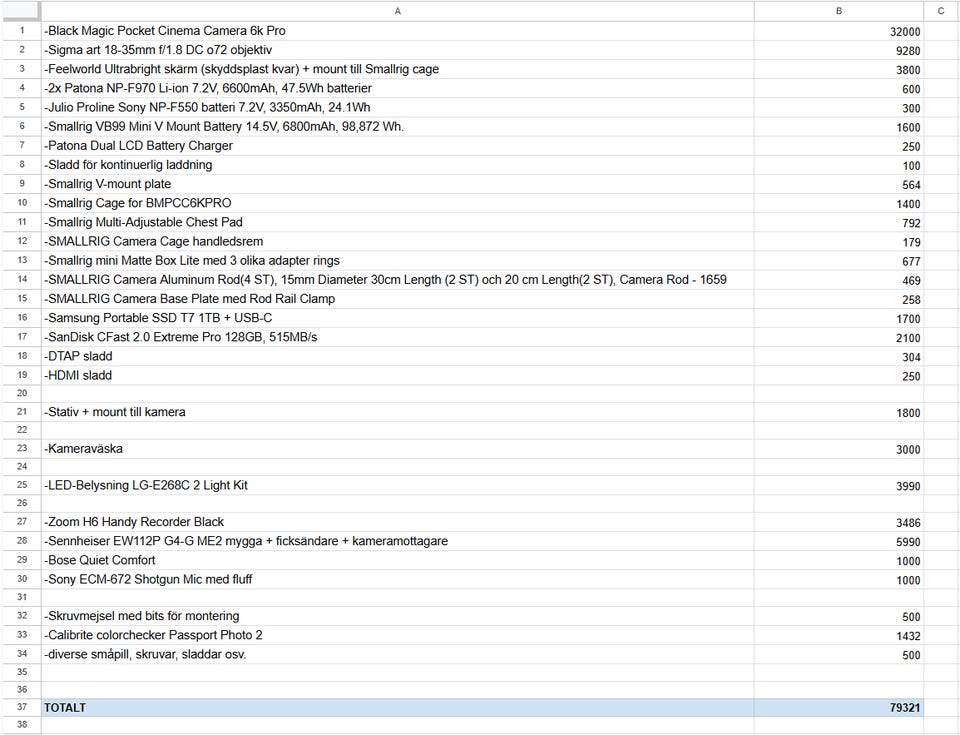The image size is (960, 735).
Task: Select the TOTALT label cell
Action: click(397, 707)
